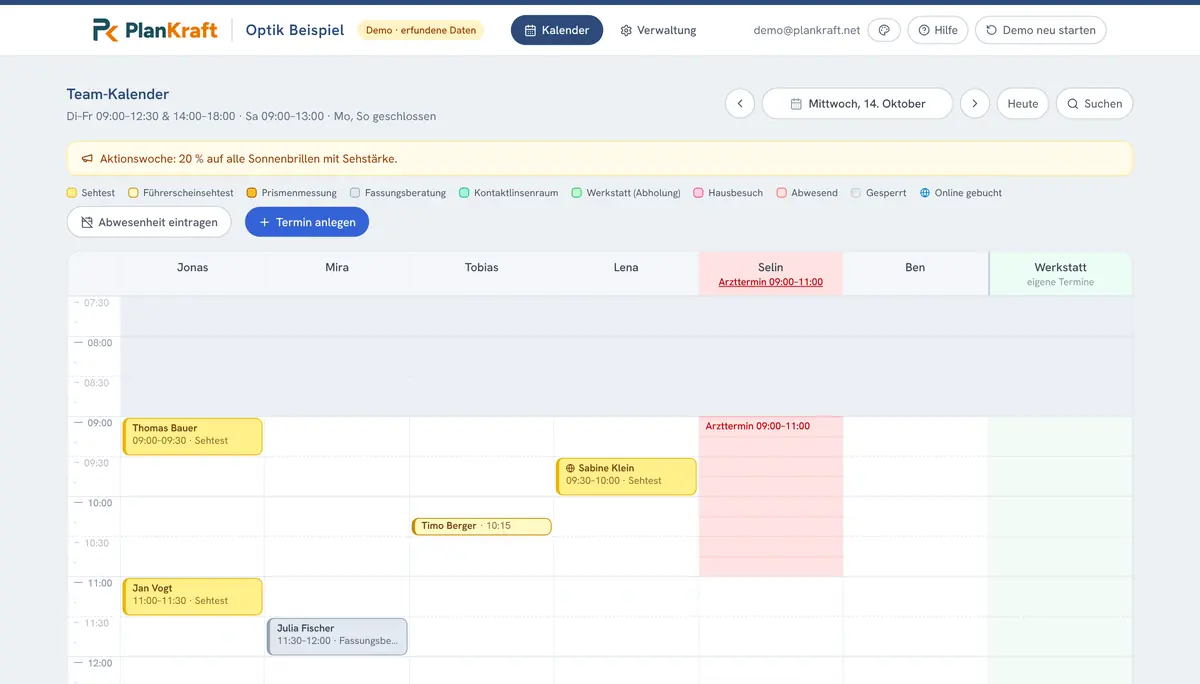
Task: Click the demo@plankraft.net account text
Action: [x=807, y=30]
